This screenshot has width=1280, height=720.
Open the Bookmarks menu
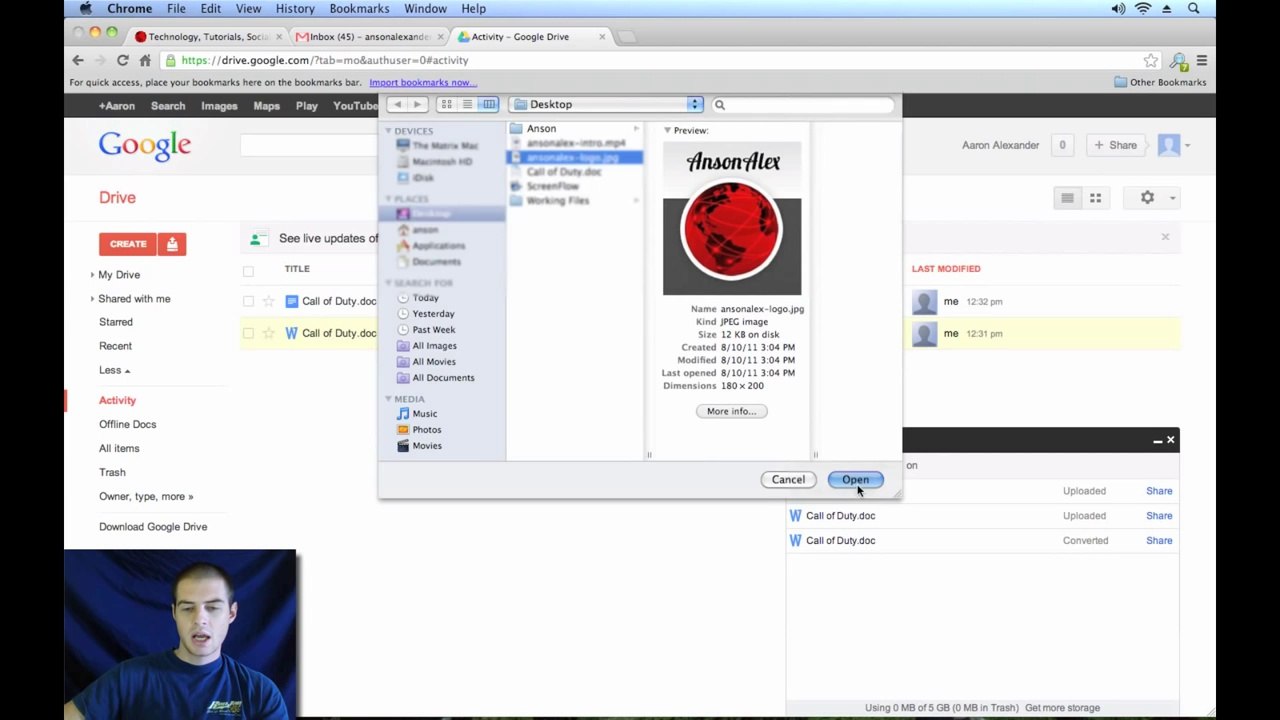(359, 9)
